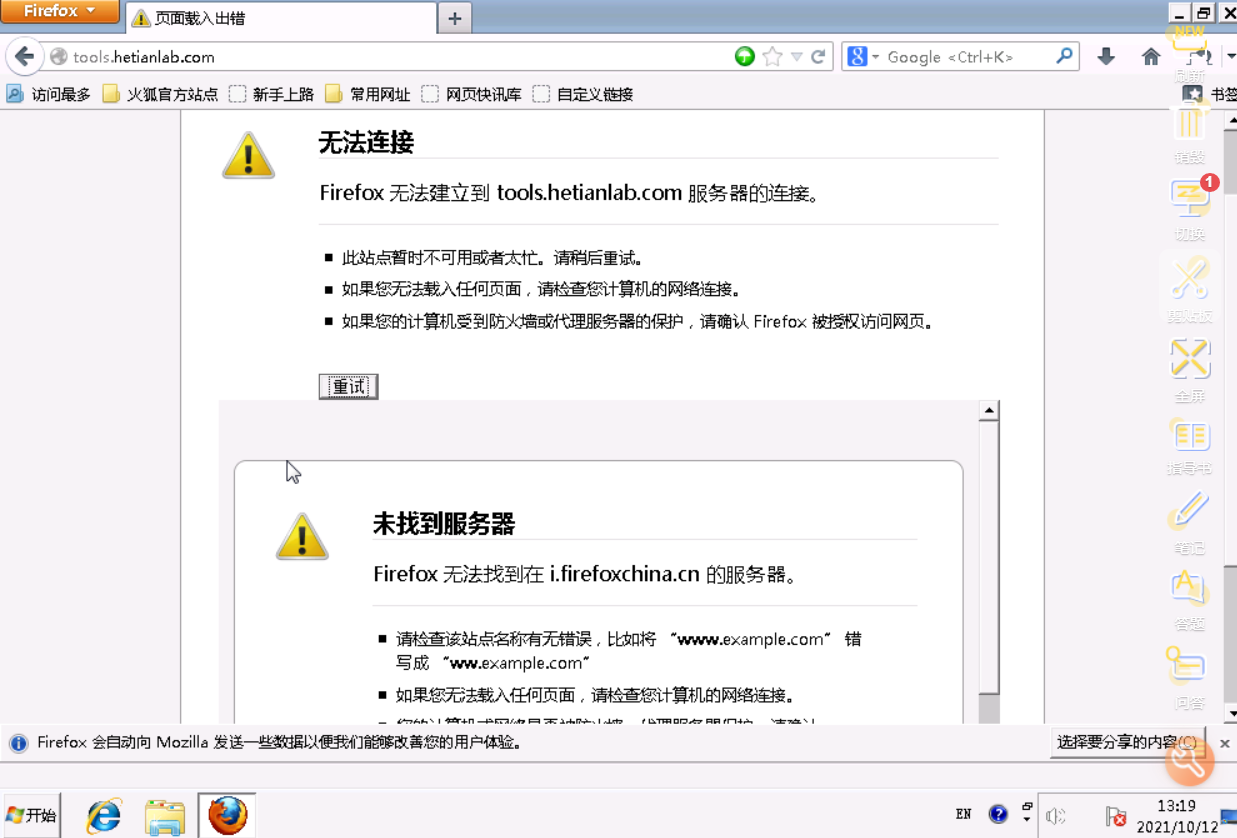1237x838 pixels.
Task: Click warning triangle beside 未找到服务器
Action: (302, 536)
